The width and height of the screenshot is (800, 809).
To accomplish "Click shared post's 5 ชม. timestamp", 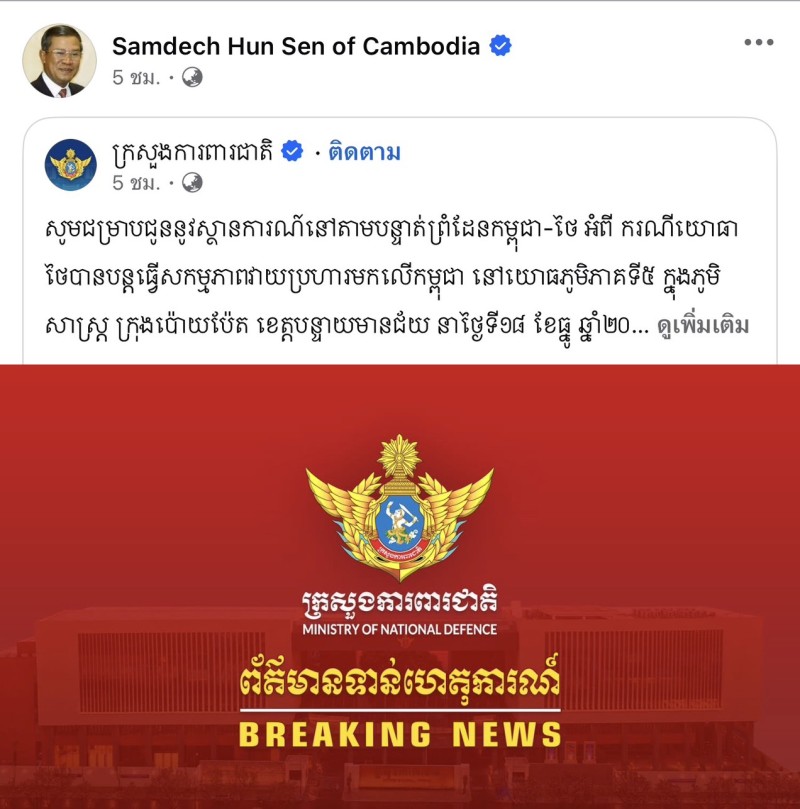I will point(136,183).
